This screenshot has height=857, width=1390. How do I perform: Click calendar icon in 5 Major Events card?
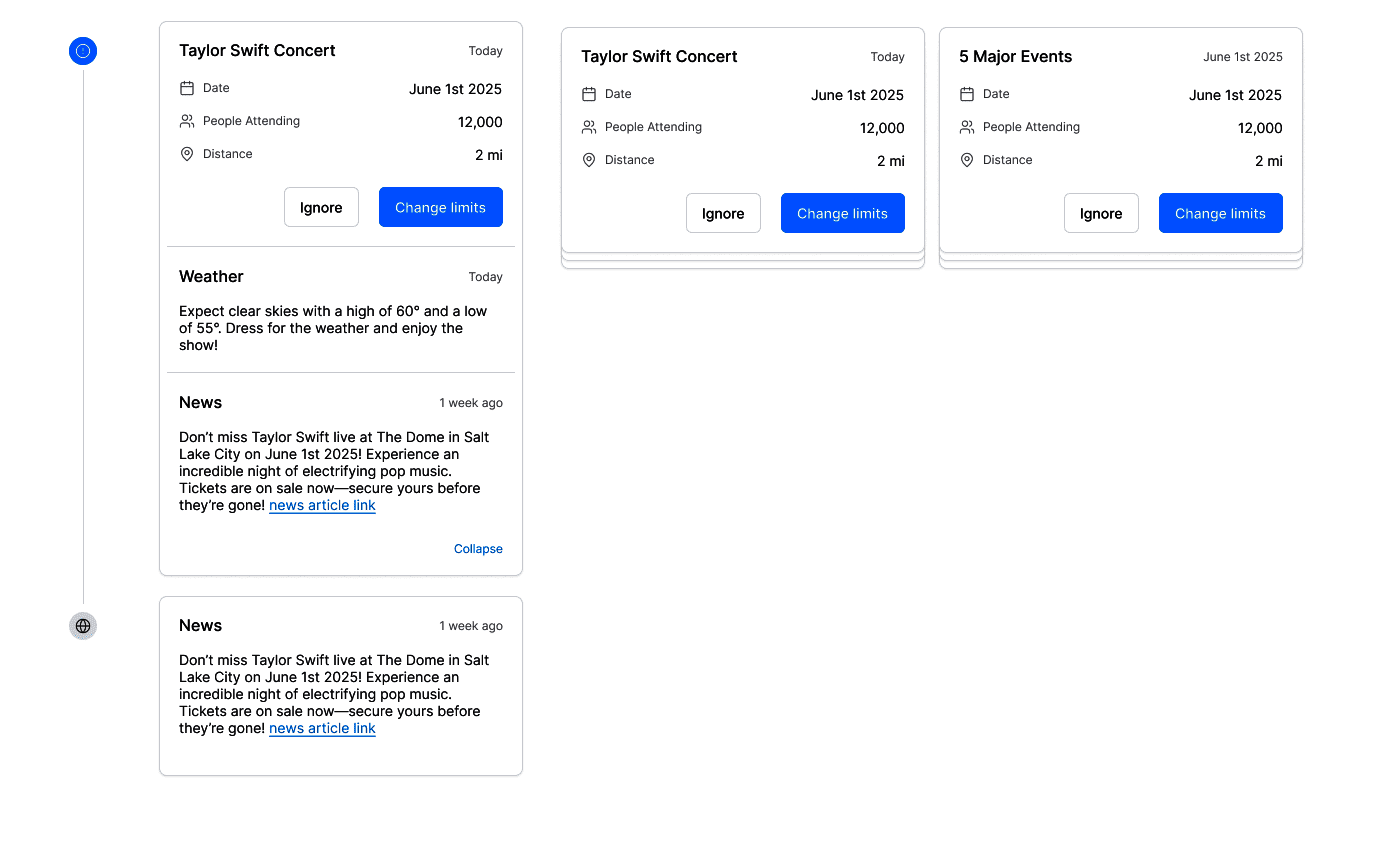(967, 94)
